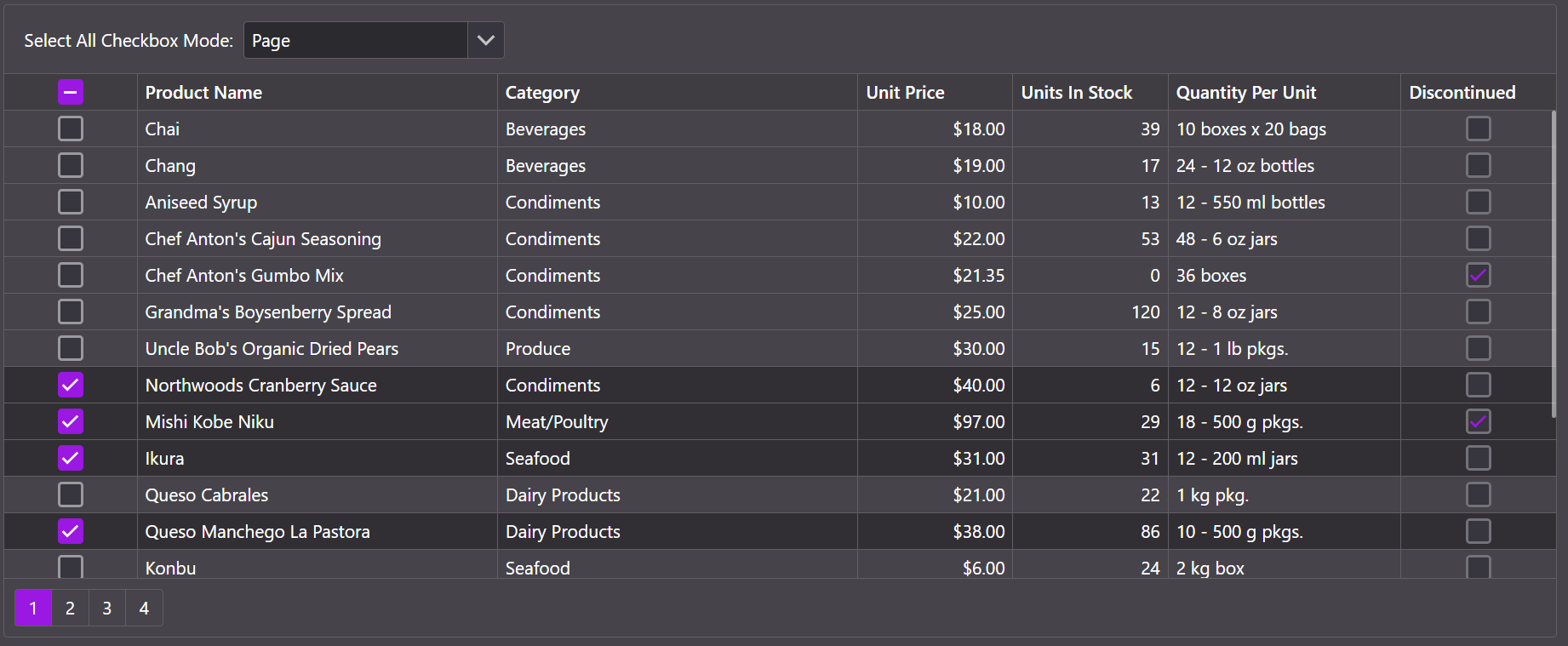Sort by Unit Price column header
The height and width of the screenshot is (646, 1568).
(x=905, y=93)
